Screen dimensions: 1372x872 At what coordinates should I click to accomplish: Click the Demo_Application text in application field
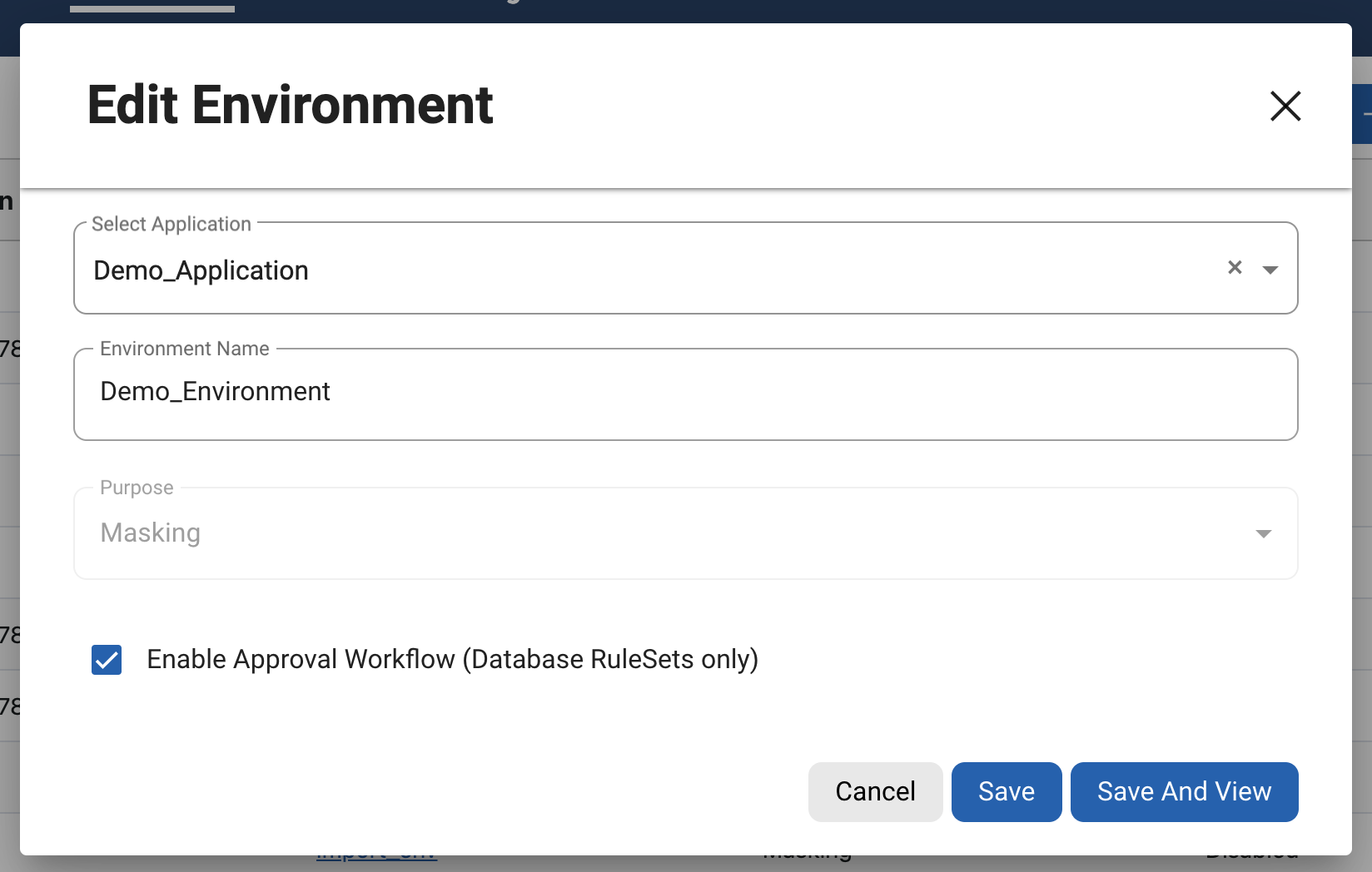click(201, 270)
